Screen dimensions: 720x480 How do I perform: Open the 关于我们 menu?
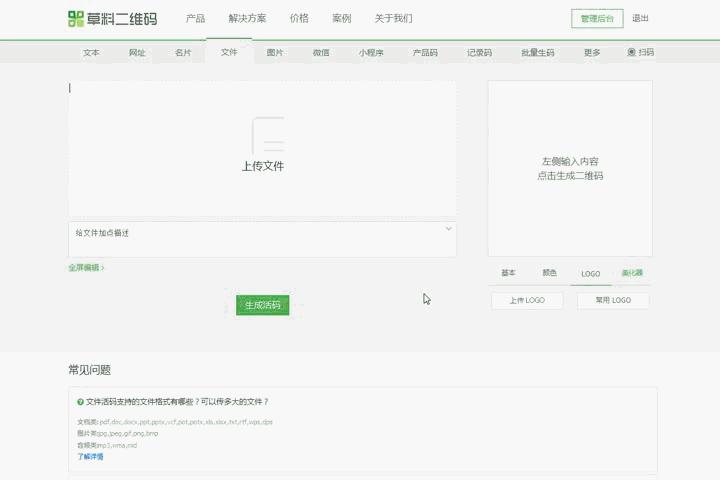click(394, 18)
